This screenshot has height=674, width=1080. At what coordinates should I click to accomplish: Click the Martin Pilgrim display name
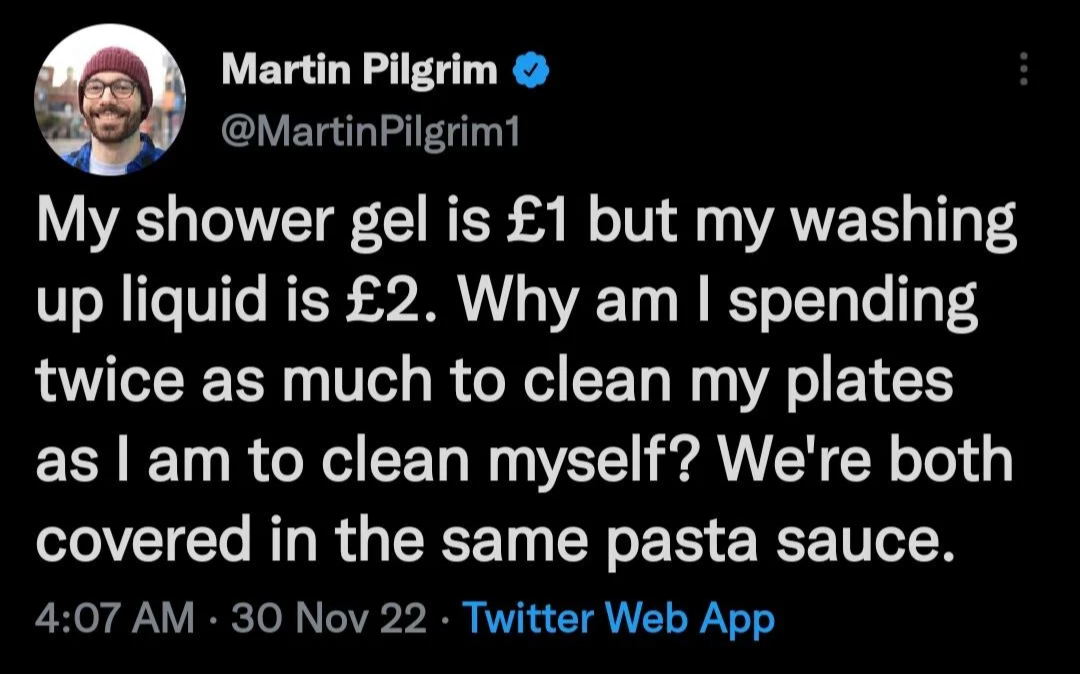pyautogui.click(x=359, y=70)
